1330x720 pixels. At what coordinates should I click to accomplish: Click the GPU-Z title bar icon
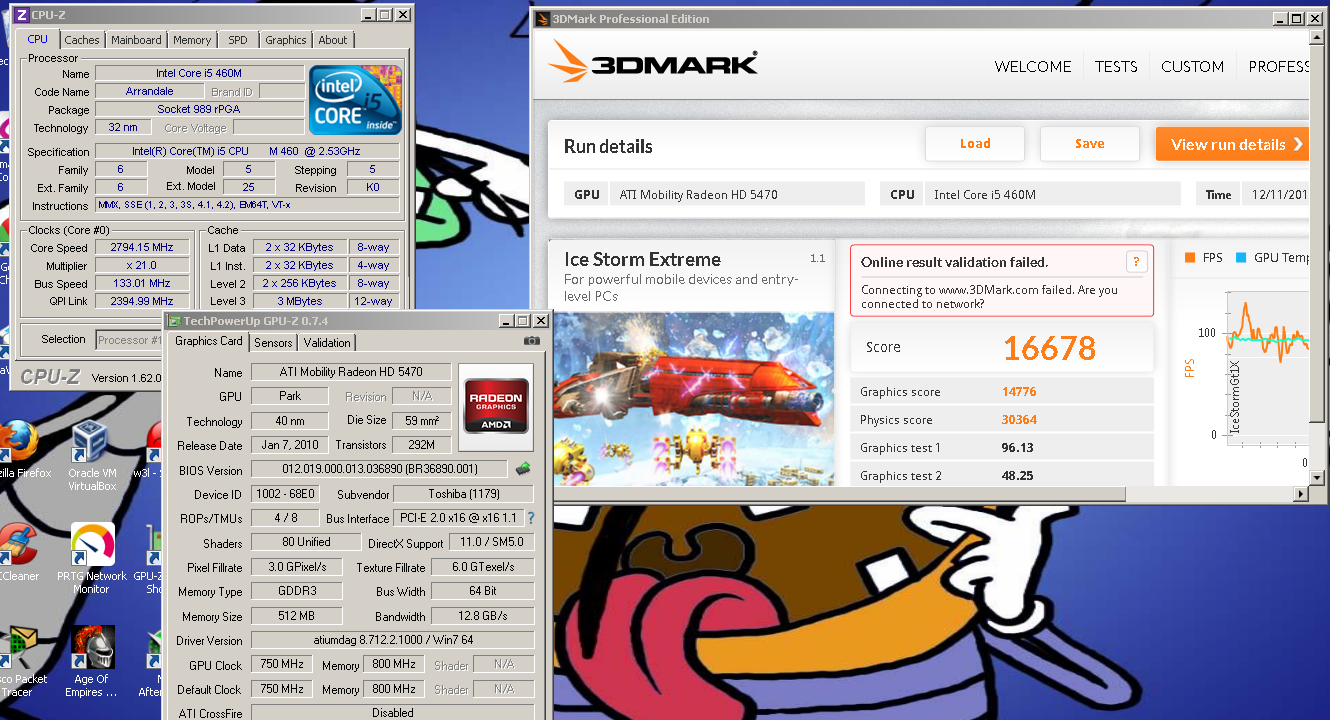pyautogui.click(x=174, y=321)
